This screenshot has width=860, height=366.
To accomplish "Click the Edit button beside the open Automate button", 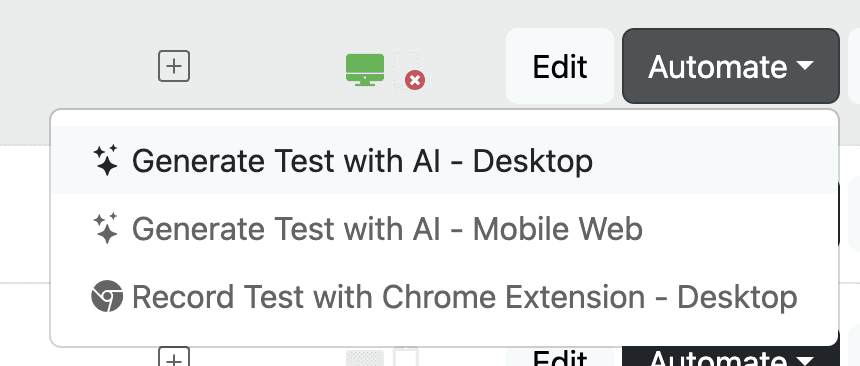I will (x=559, y=66).
